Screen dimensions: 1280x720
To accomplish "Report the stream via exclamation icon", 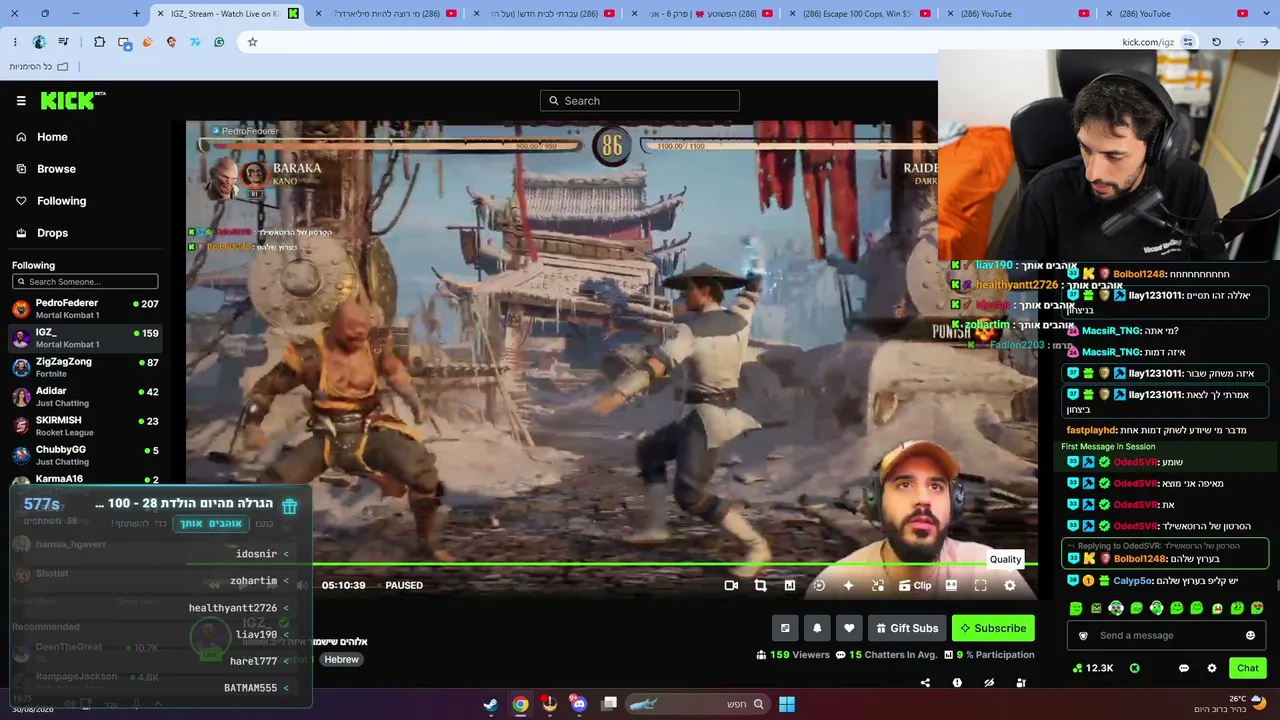I will [x=957, y=683].
